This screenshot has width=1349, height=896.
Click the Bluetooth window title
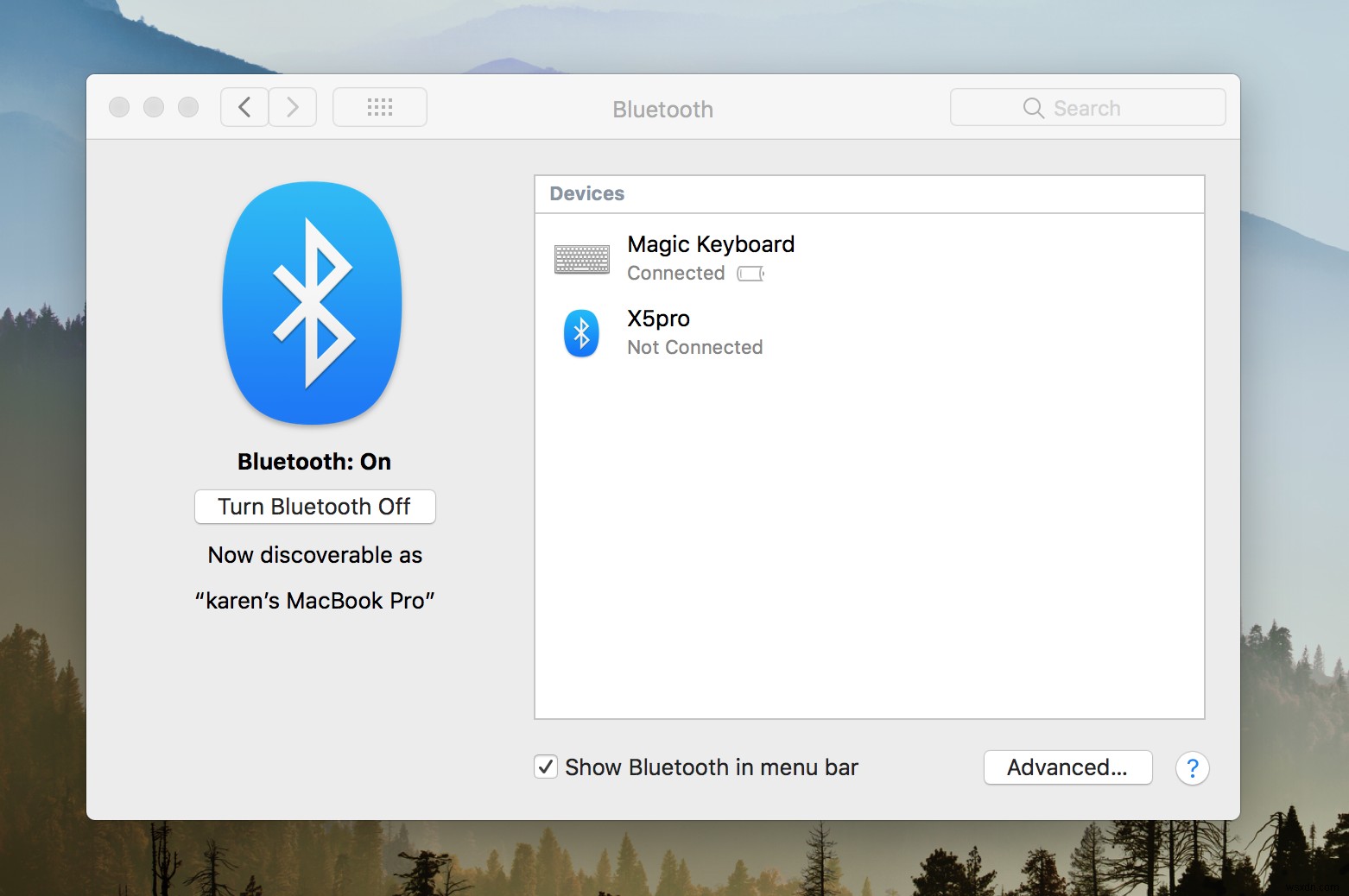662,109
